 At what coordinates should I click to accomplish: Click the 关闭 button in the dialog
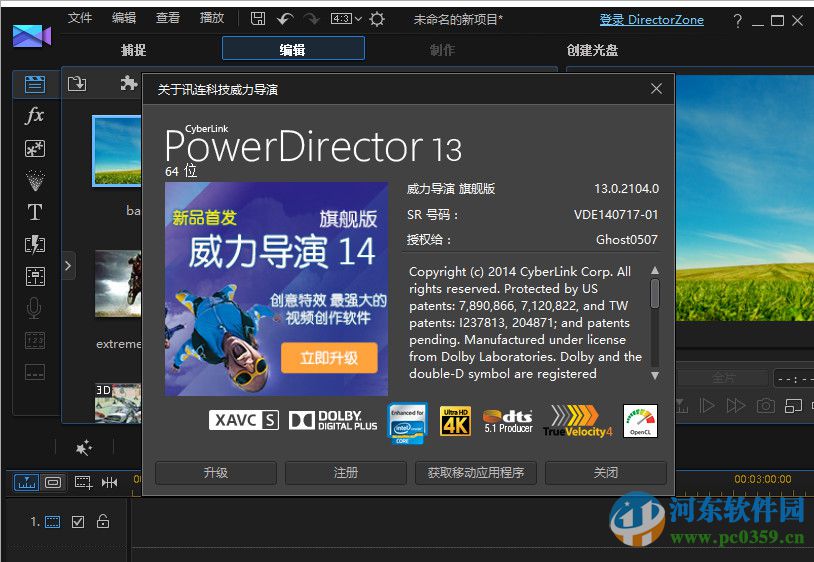click(606, 472)
